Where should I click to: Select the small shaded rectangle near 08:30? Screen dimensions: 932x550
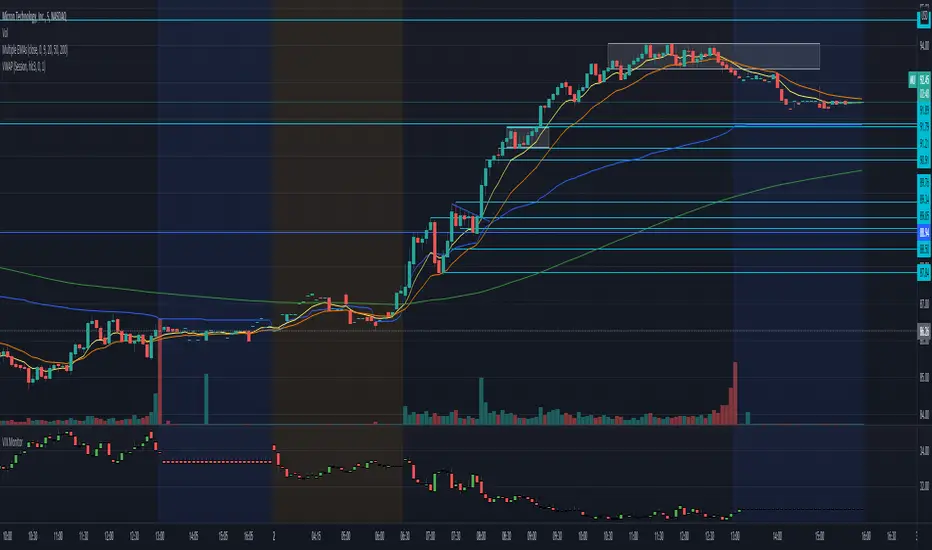pyautogui.click(x=527, y=137)
